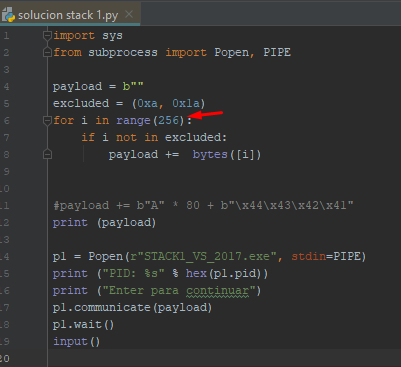This screenshot has width=401, height=367.
Task: Click 'payload +=' on line 8
Action: 144,155
